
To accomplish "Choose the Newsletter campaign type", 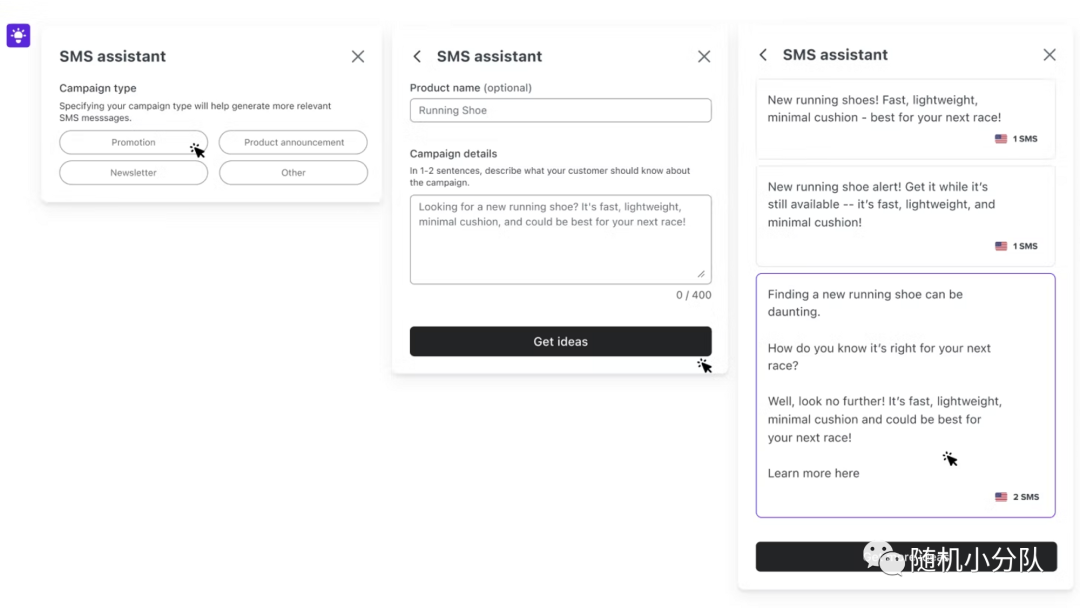I will click(134, 173).
